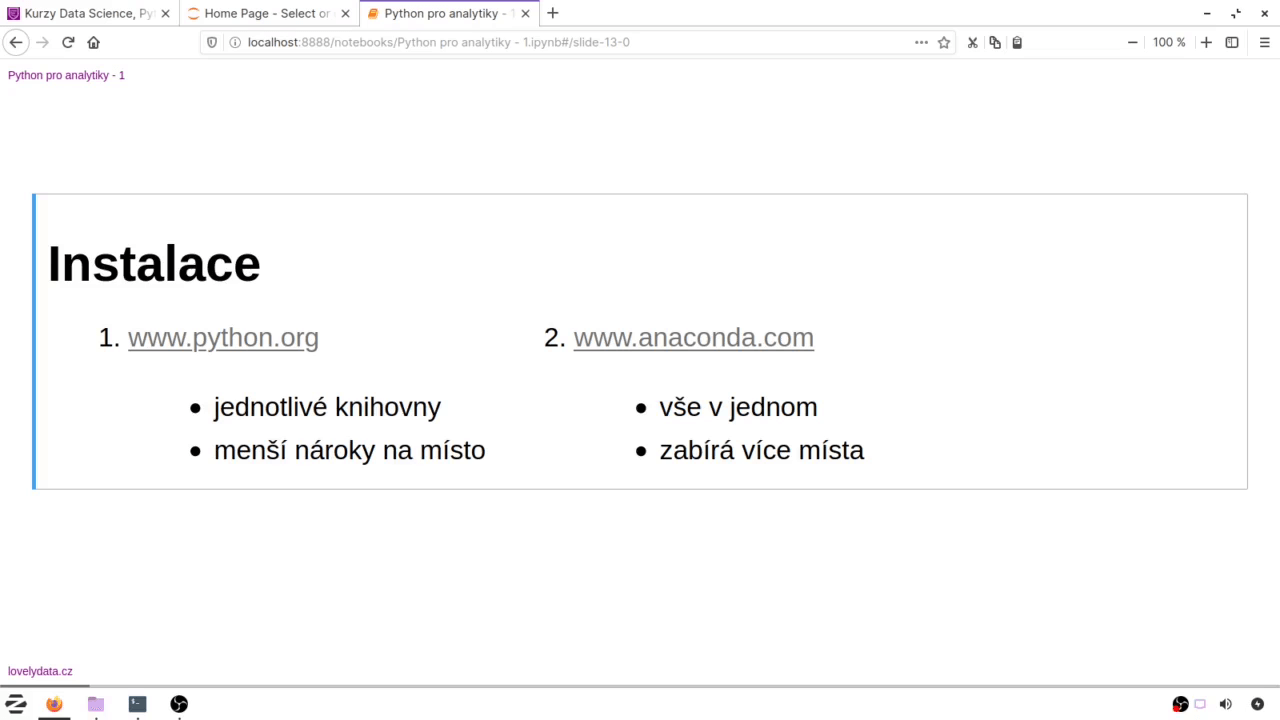Click the 'Python pro analytiky - 1' header text

66,75
